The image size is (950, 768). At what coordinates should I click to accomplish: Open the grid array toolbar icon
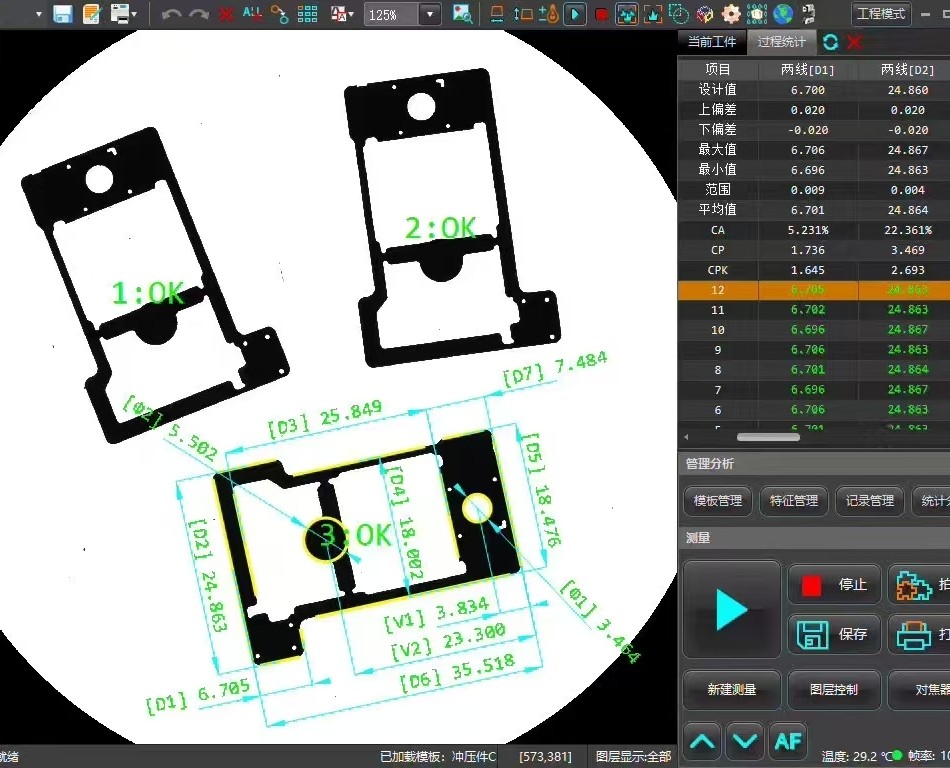(307, 14)
